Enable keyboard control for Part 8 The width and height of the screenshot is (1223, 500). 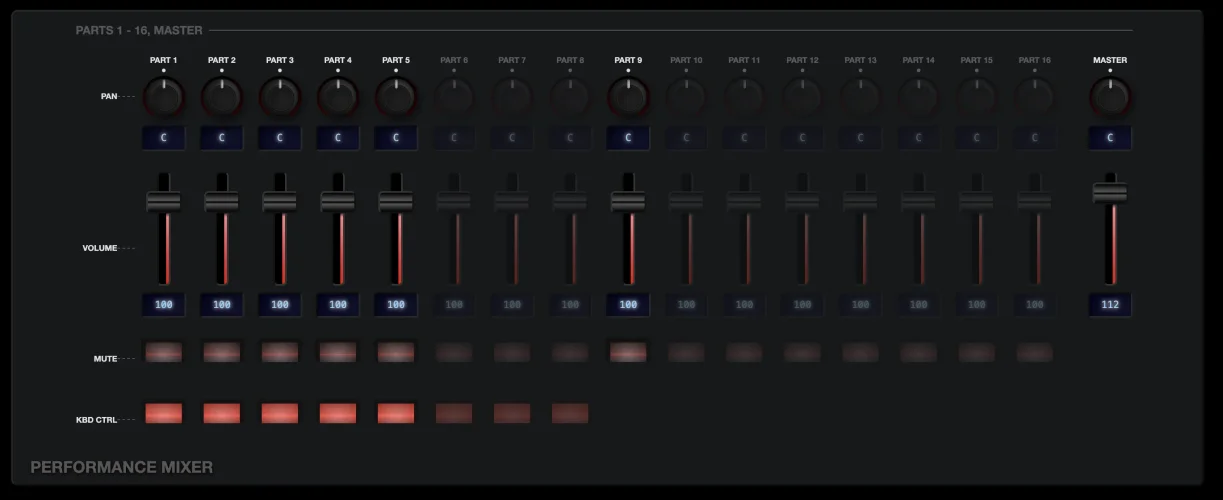coord(570,413)
